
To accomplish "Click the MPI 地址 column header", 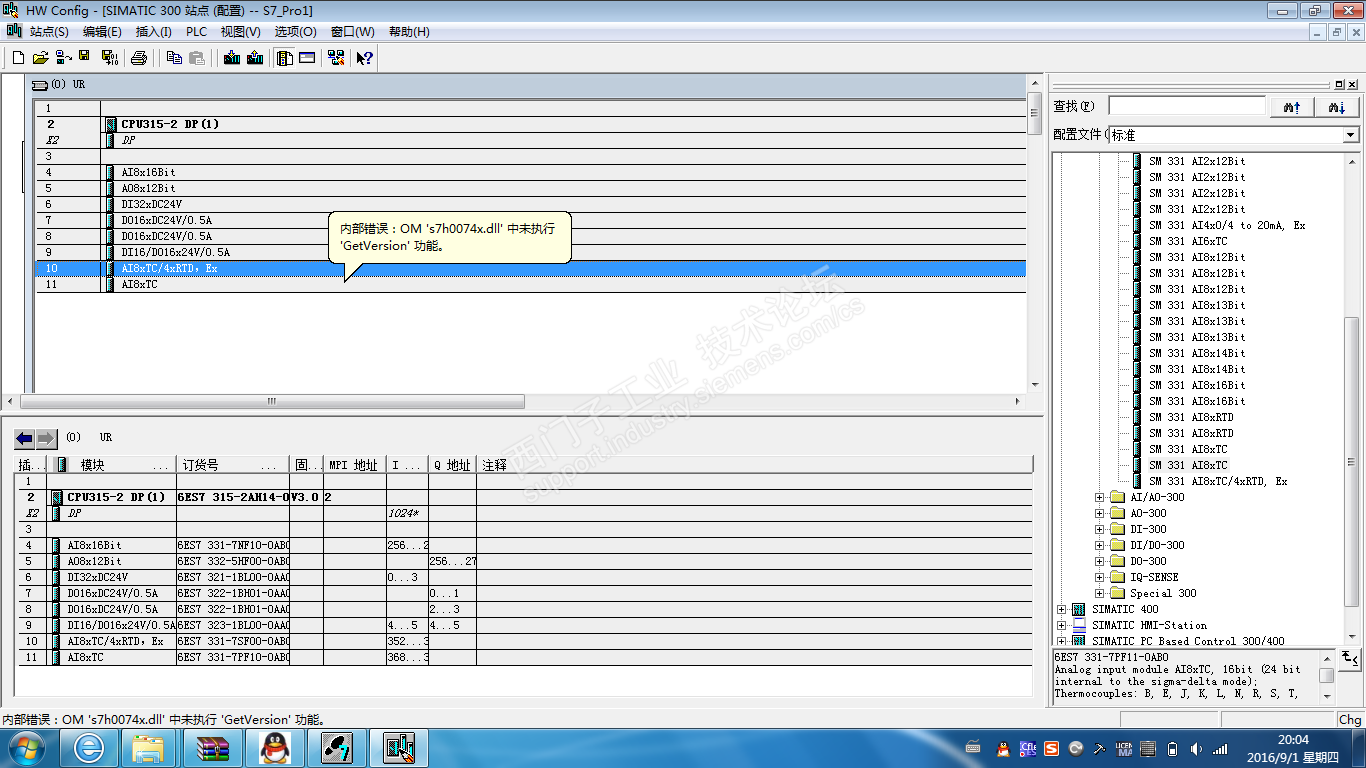I will pos(355,465).
